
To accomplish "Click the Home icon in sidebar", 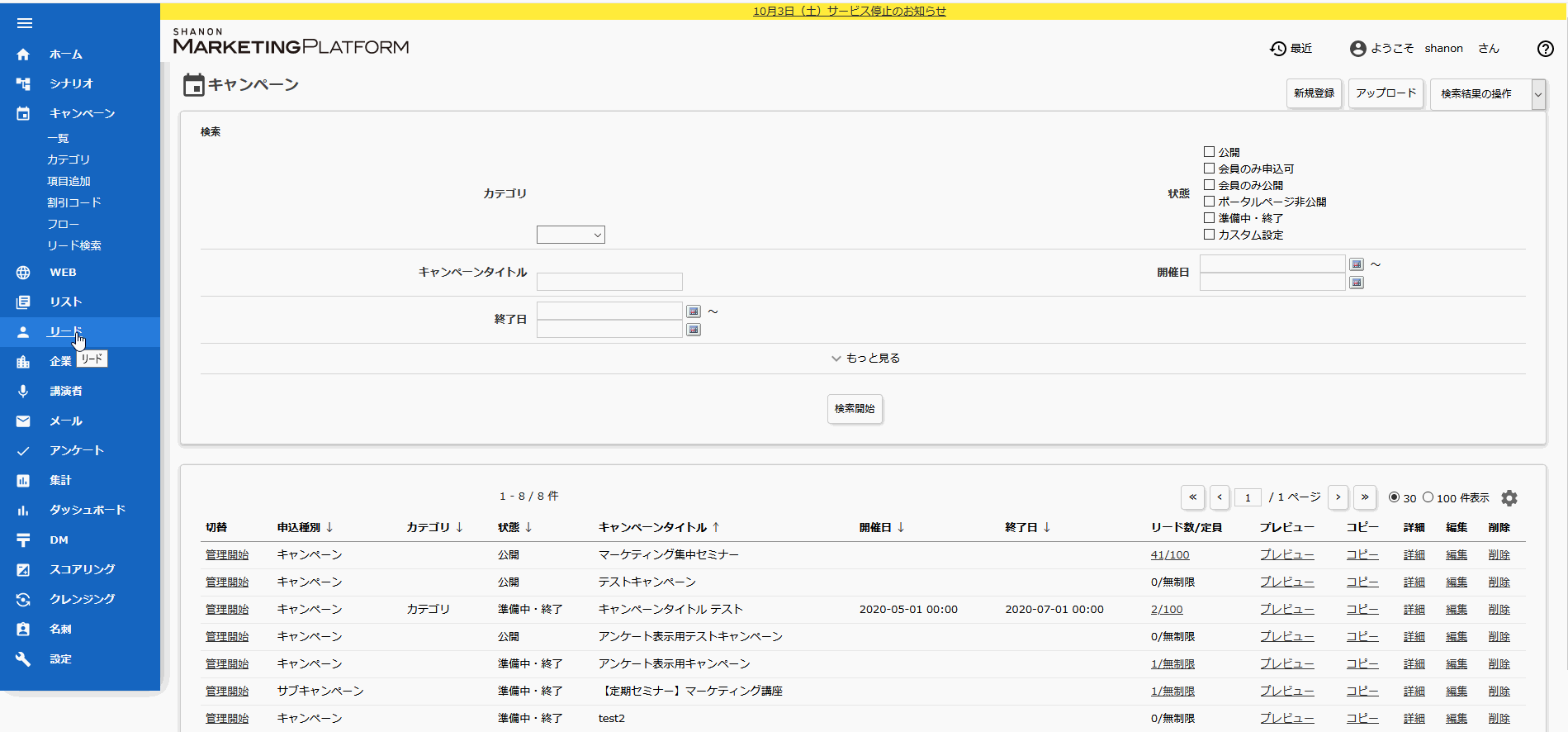I will tap(23, 55).
